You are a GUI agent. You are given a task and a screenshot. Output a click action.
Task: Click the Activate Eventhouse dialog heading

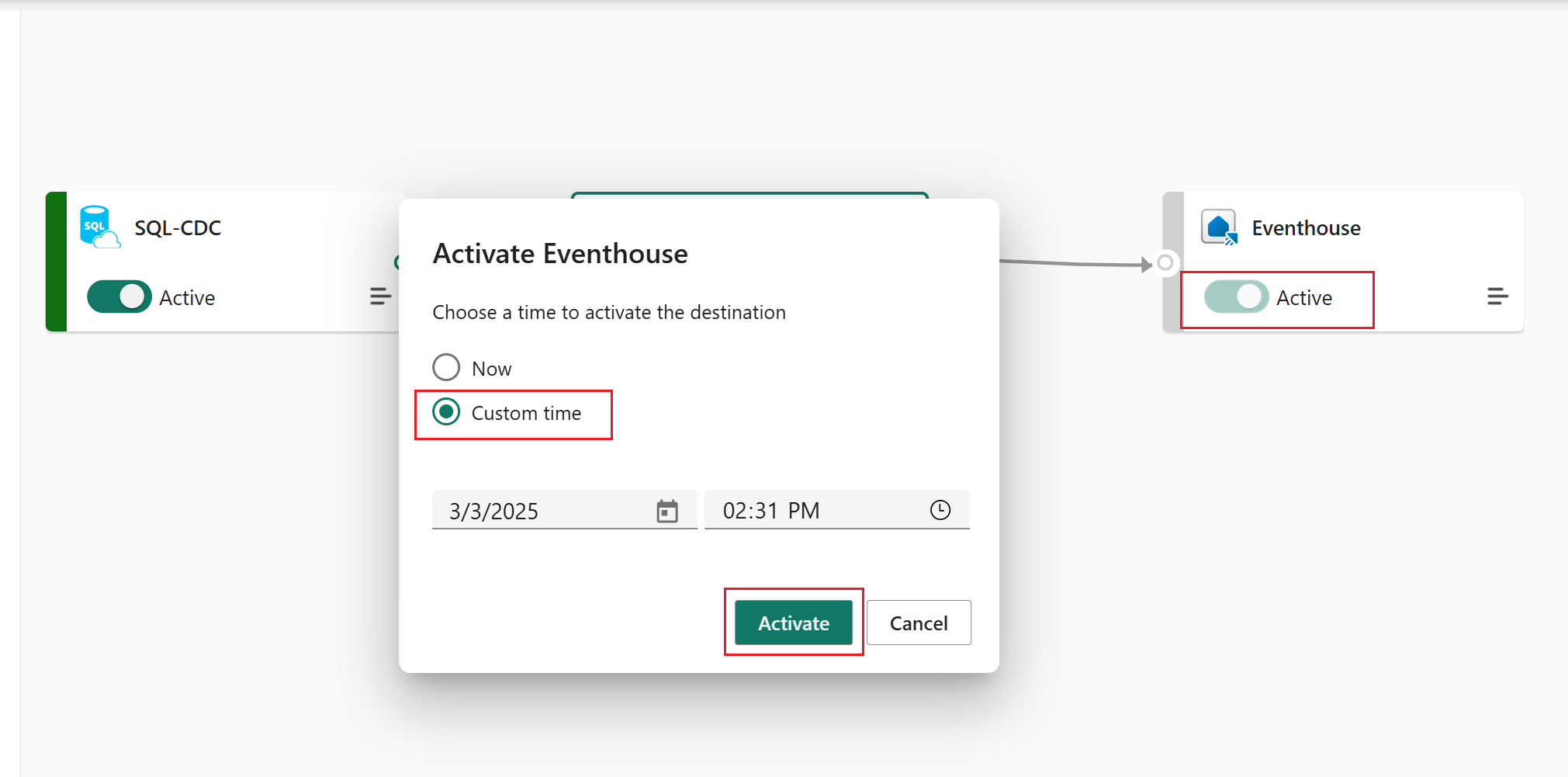click(560, 254)
